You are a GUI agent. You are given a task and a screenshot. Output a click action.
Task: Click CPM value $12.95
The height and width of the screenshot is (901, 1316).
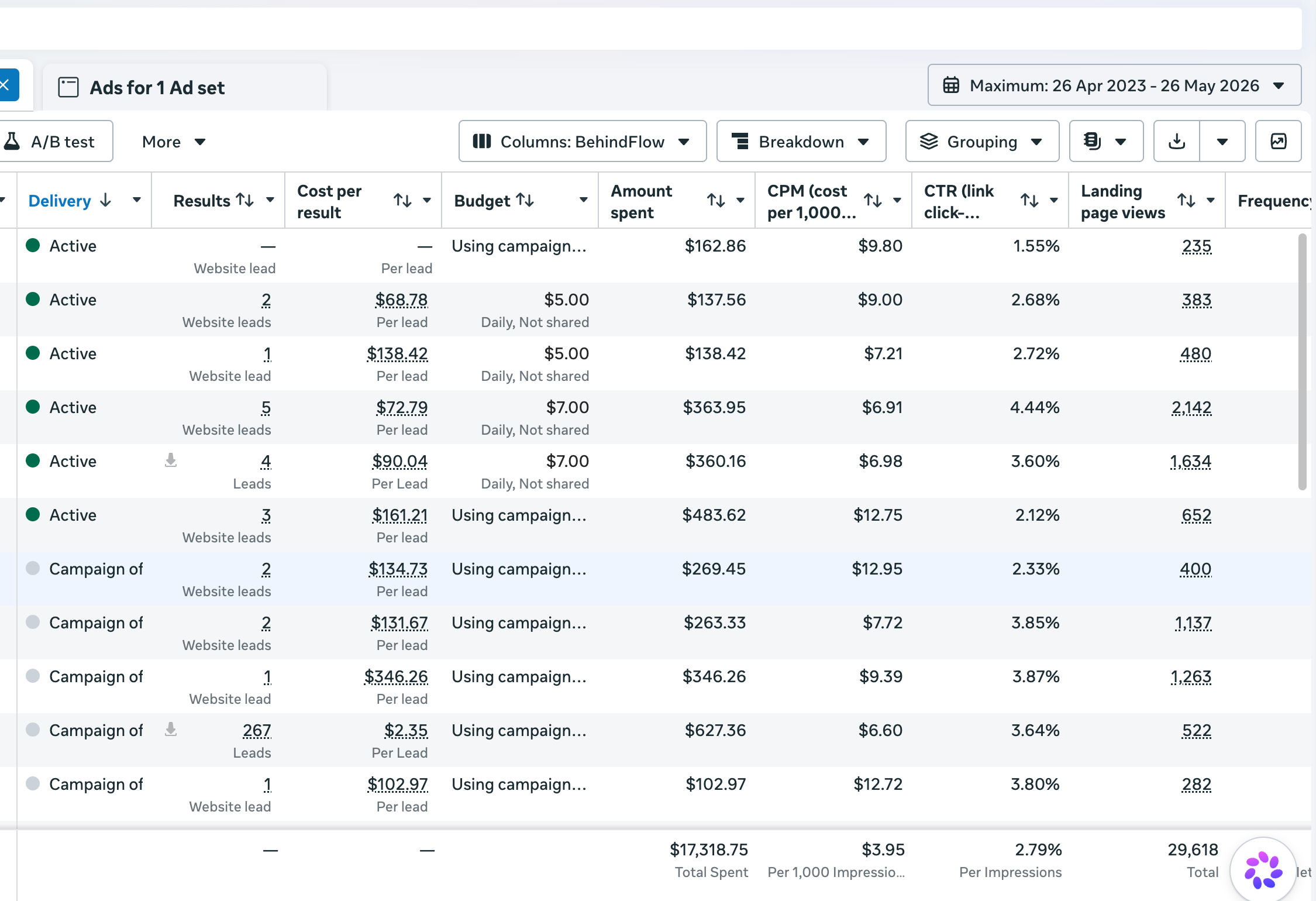(877, 569)
